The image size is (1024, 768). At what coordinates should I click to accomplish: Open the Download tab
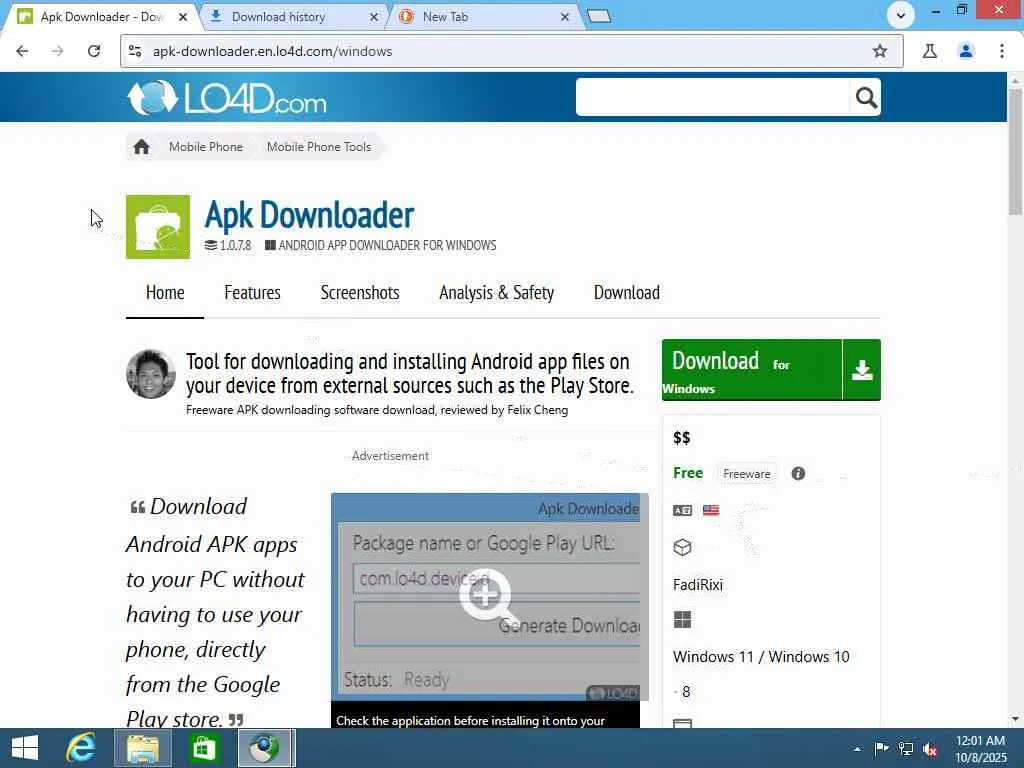[626, 293]
